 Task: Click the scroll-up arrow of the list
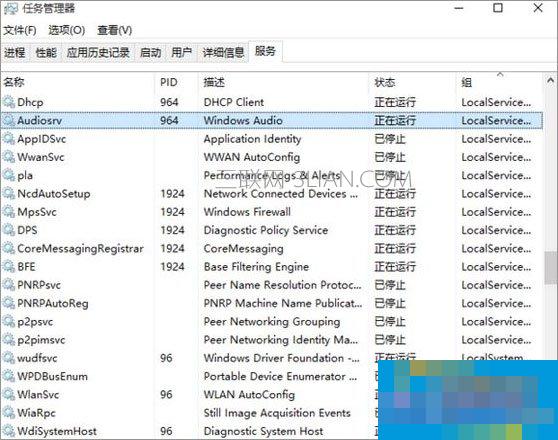551,81
